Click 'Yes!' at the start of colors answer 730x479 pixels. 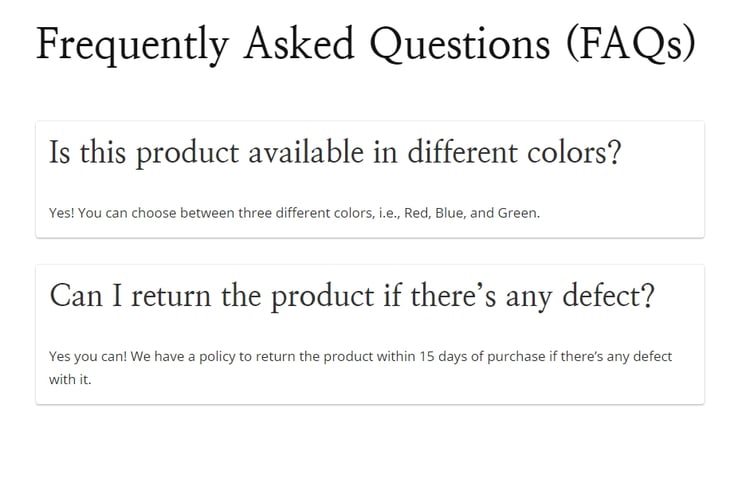pyautogui.click(x=61, y=213)
